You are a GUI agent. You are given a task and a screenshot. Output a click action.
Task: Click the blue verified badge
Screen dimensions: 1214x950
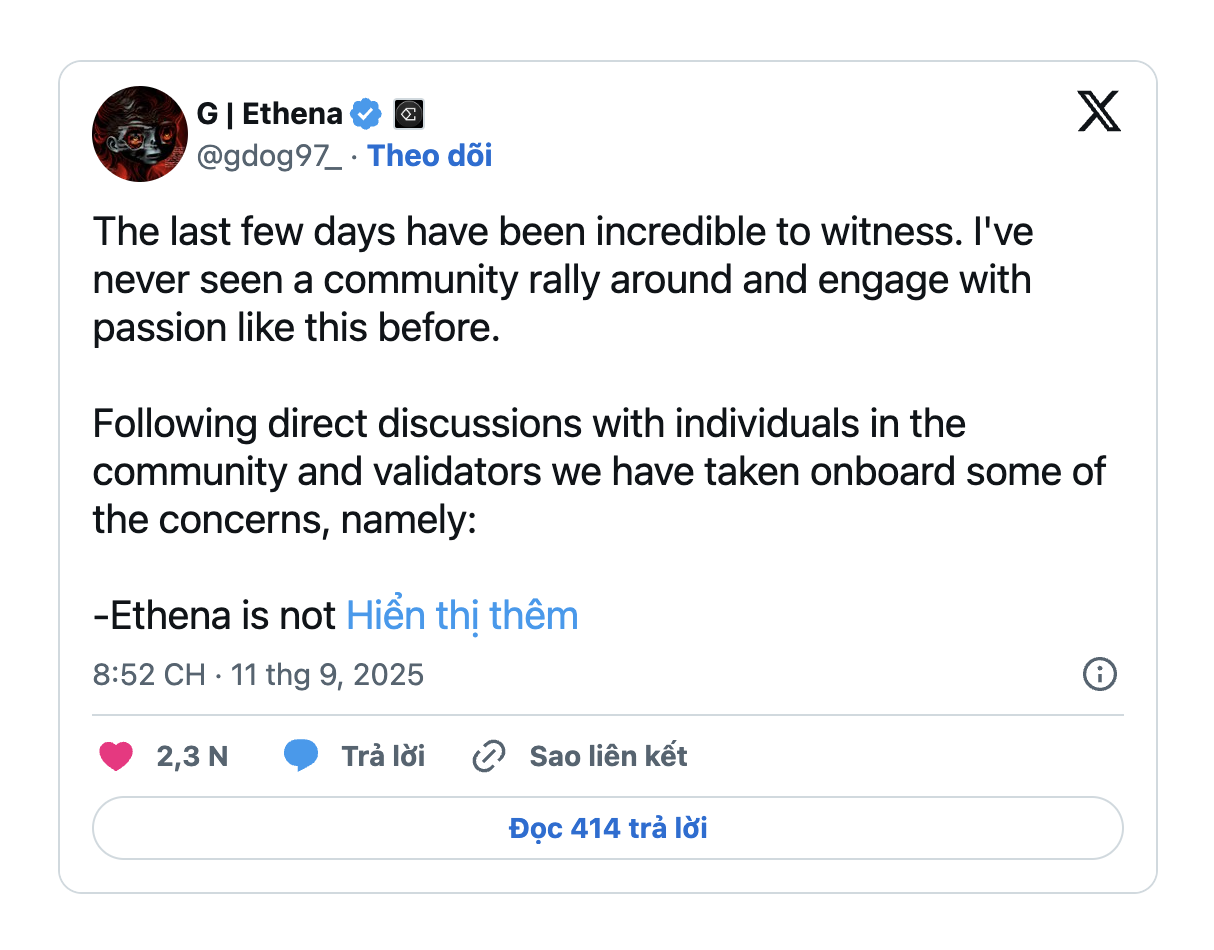366,114
